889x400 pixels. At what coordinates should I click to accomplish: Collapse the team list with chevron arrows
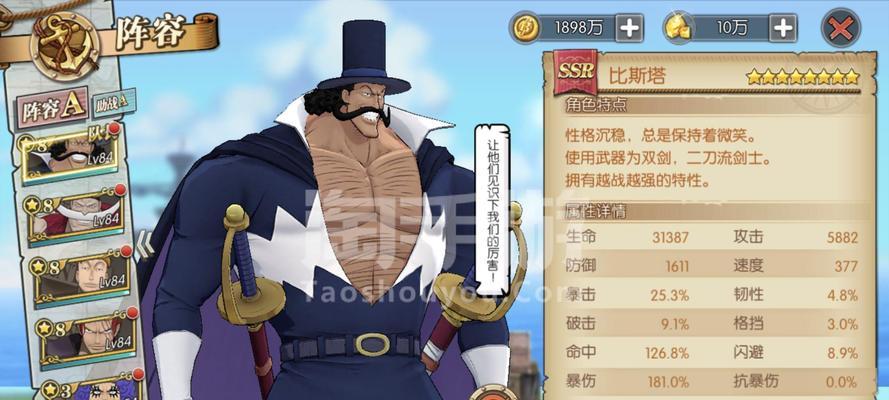pyautogui.click(x=145, y=244)
